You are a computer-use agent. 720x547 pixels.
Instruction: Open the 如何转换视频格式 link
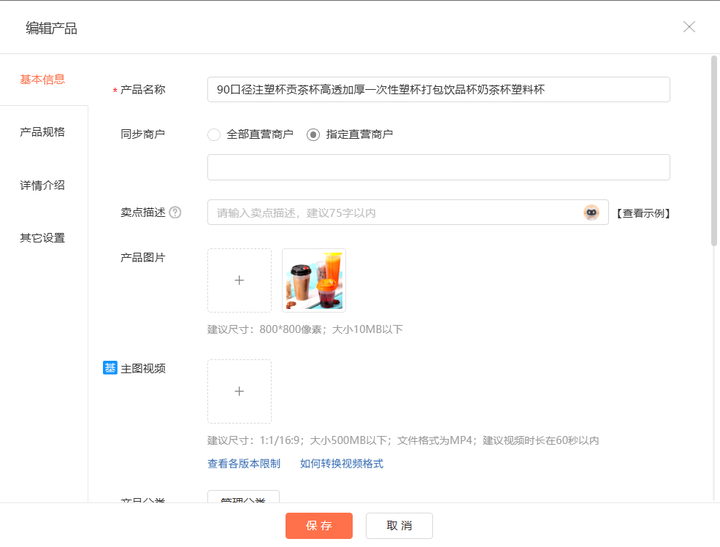(x=341, y=463)
